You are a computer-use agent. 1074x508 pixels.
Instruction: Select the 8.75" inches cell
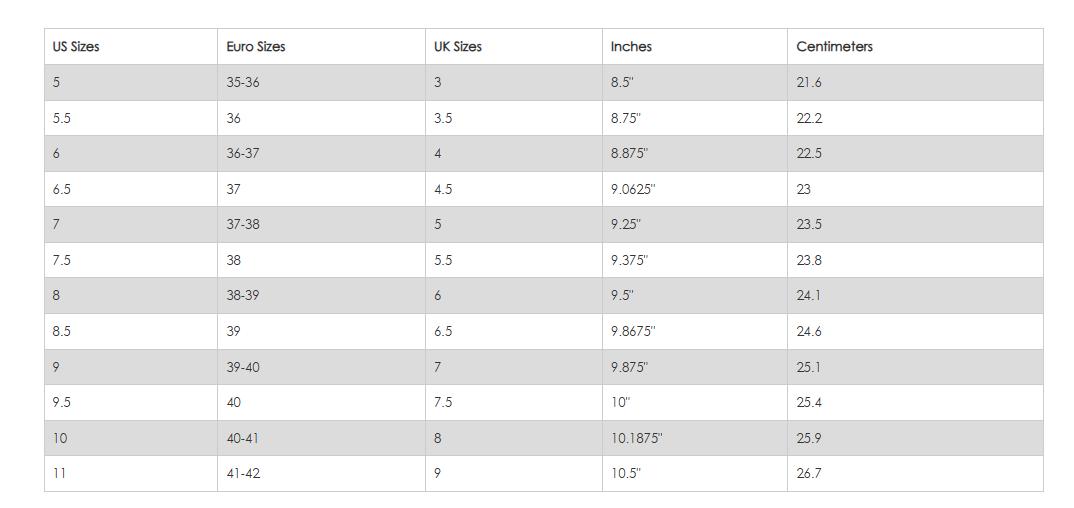pyautogui.click(x=626, y=118)
